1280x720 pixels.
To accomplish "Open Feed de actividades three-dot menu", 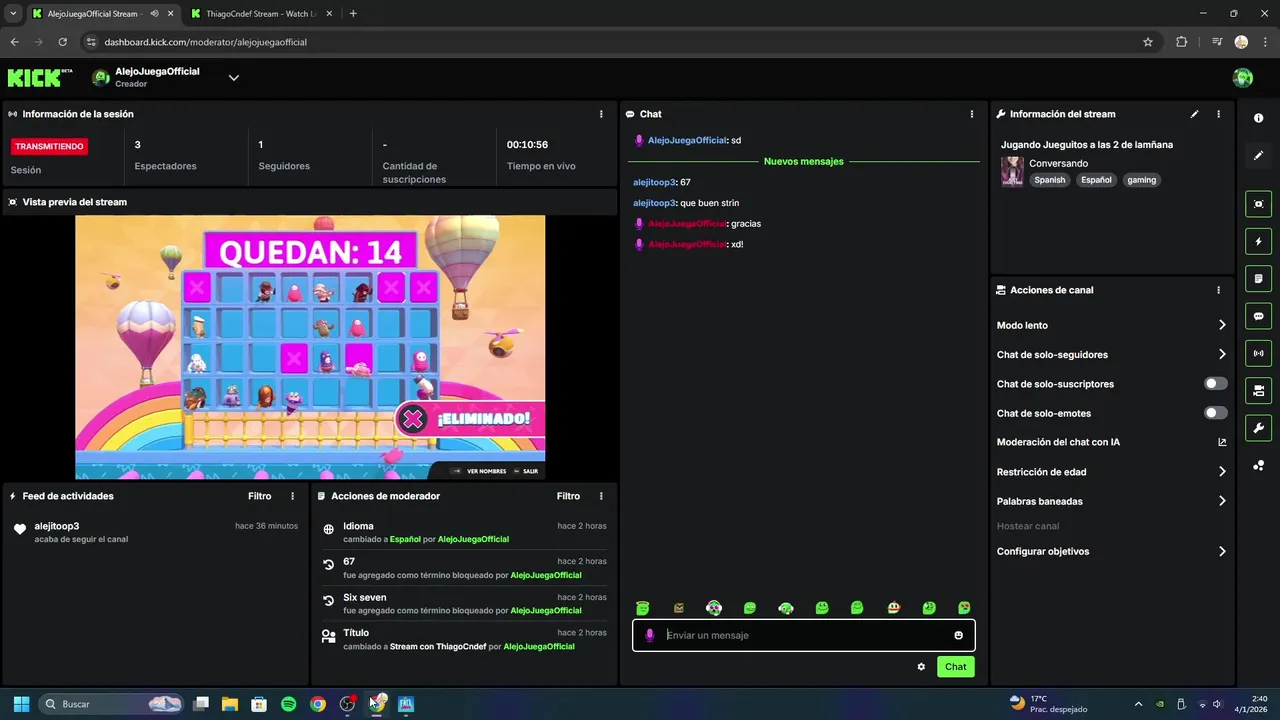I will tap(293, 496).
